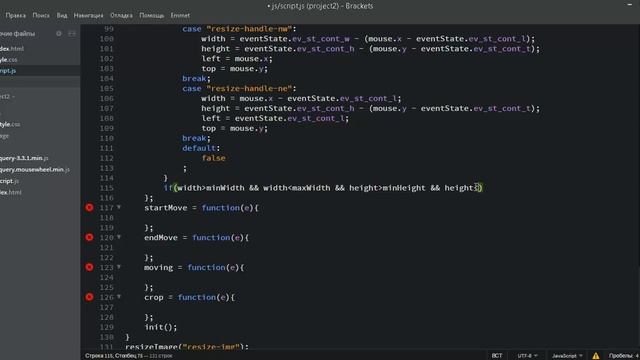Open the Помощь menu
640x360 pixels.
151,16
